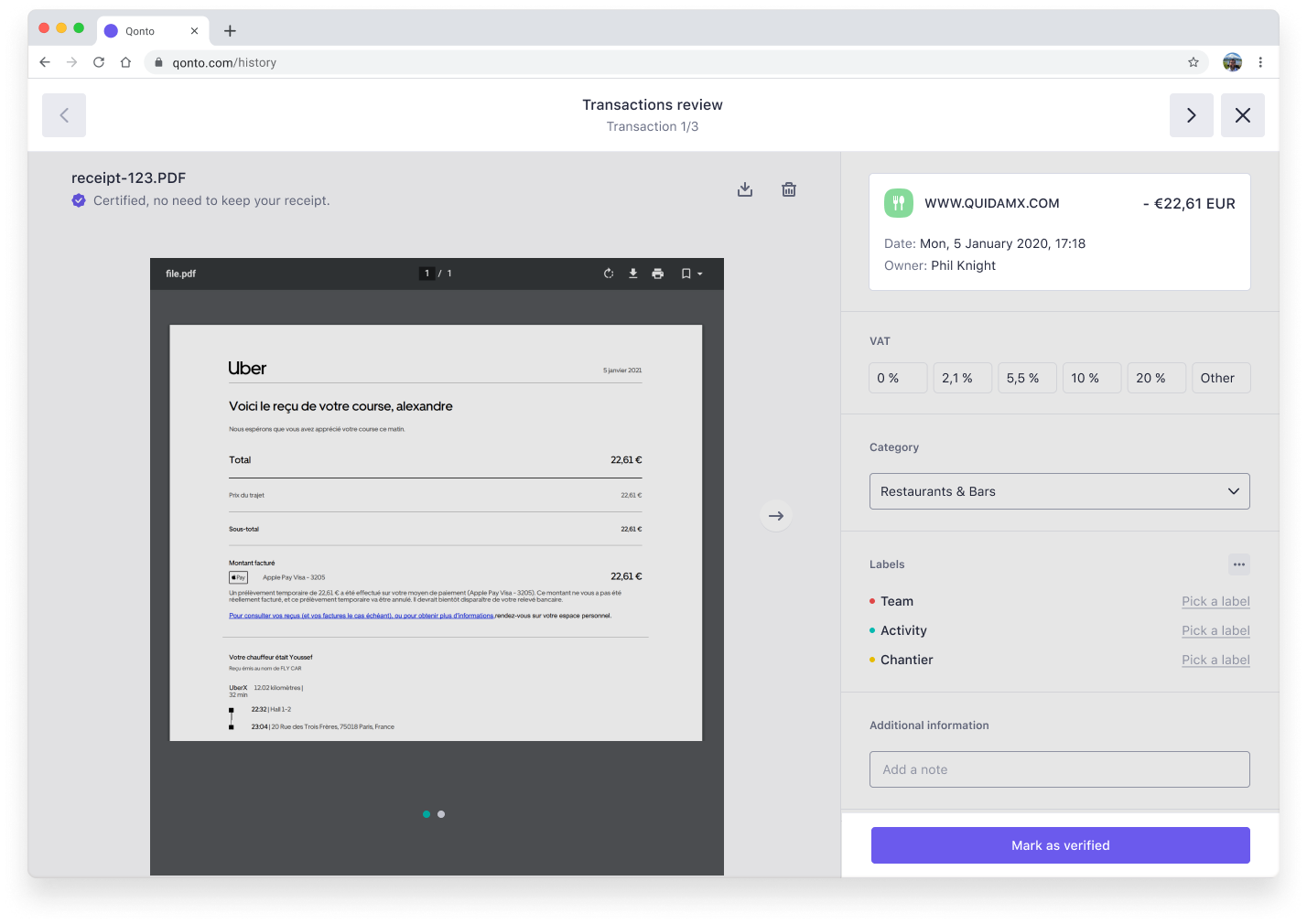This screenshot has height=924, width=1307.
Task: Click the PDF page number field
Action: (x=427, y=274)
